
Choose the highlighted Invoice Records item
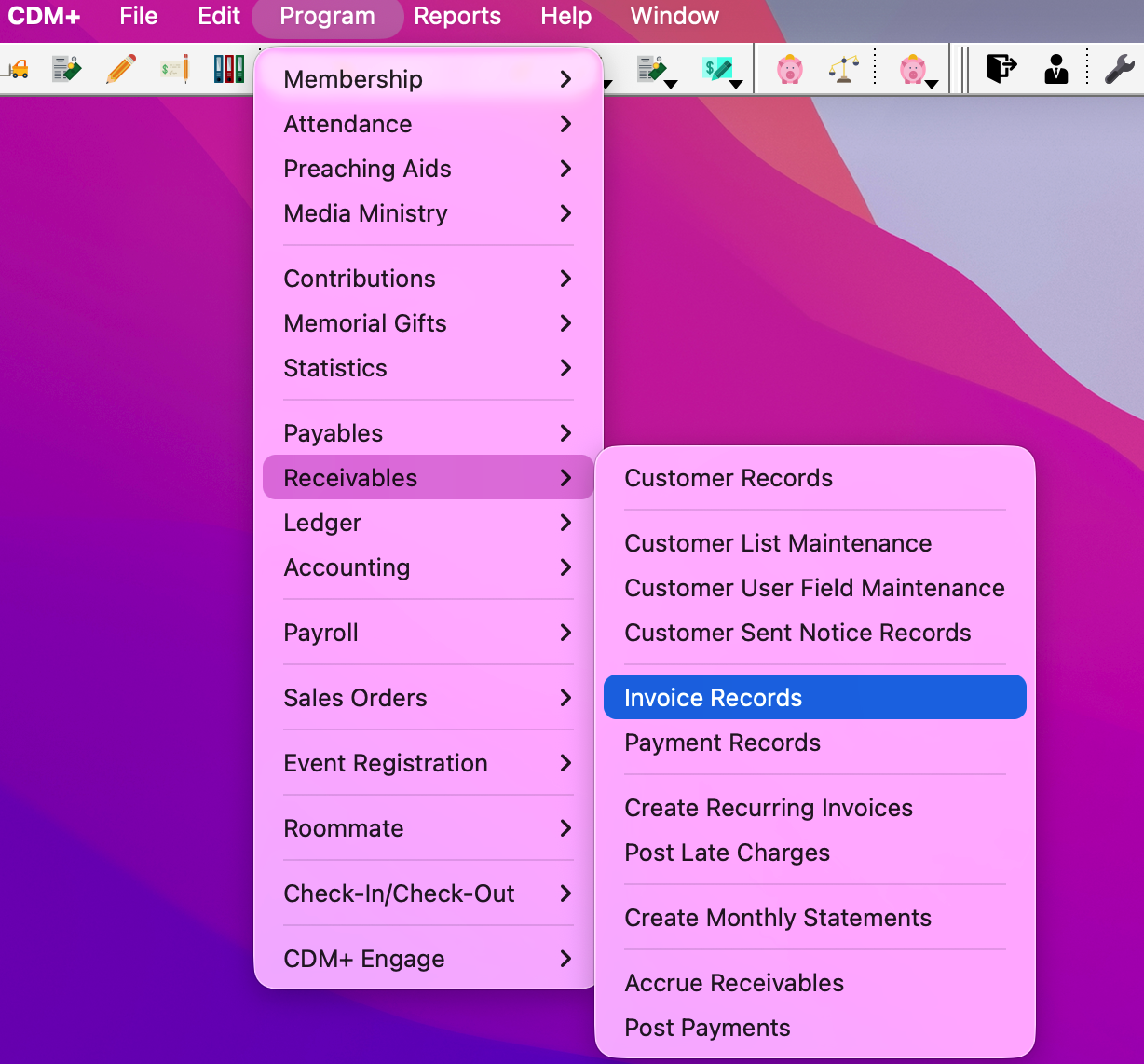click(815, 698)
